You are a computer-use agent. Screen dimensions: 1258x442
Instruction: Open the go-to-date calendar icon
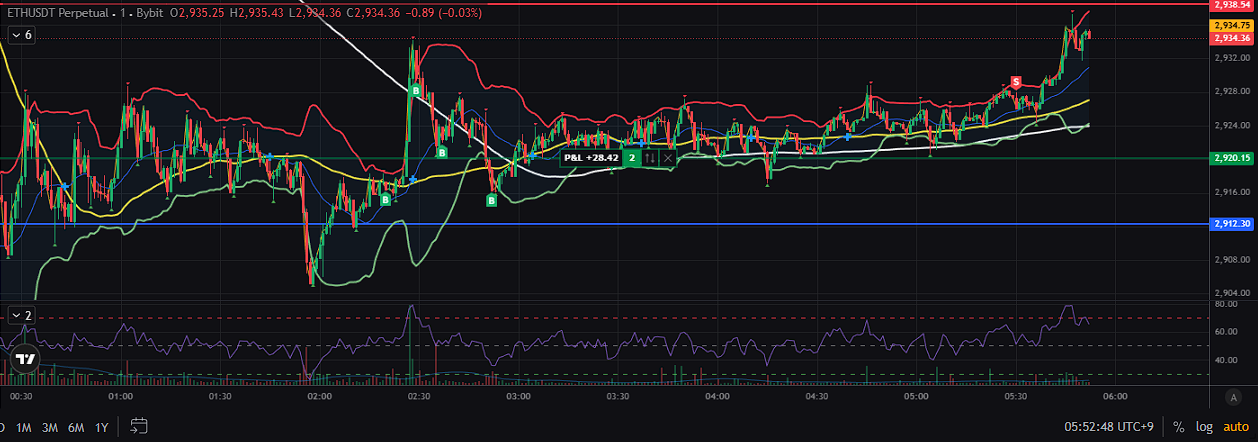click(x=138, y=427)
